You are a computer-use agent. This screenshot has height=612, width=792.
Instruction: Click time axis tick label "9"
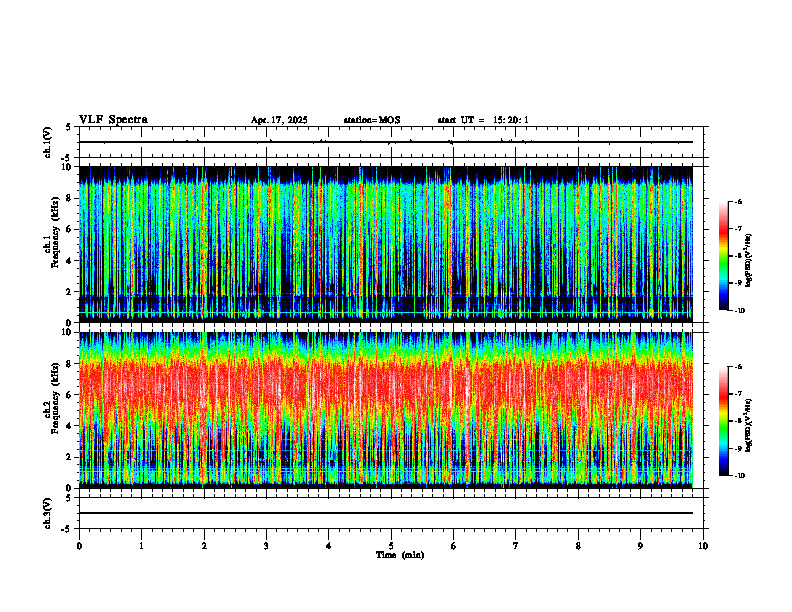[x=640, y=546]
